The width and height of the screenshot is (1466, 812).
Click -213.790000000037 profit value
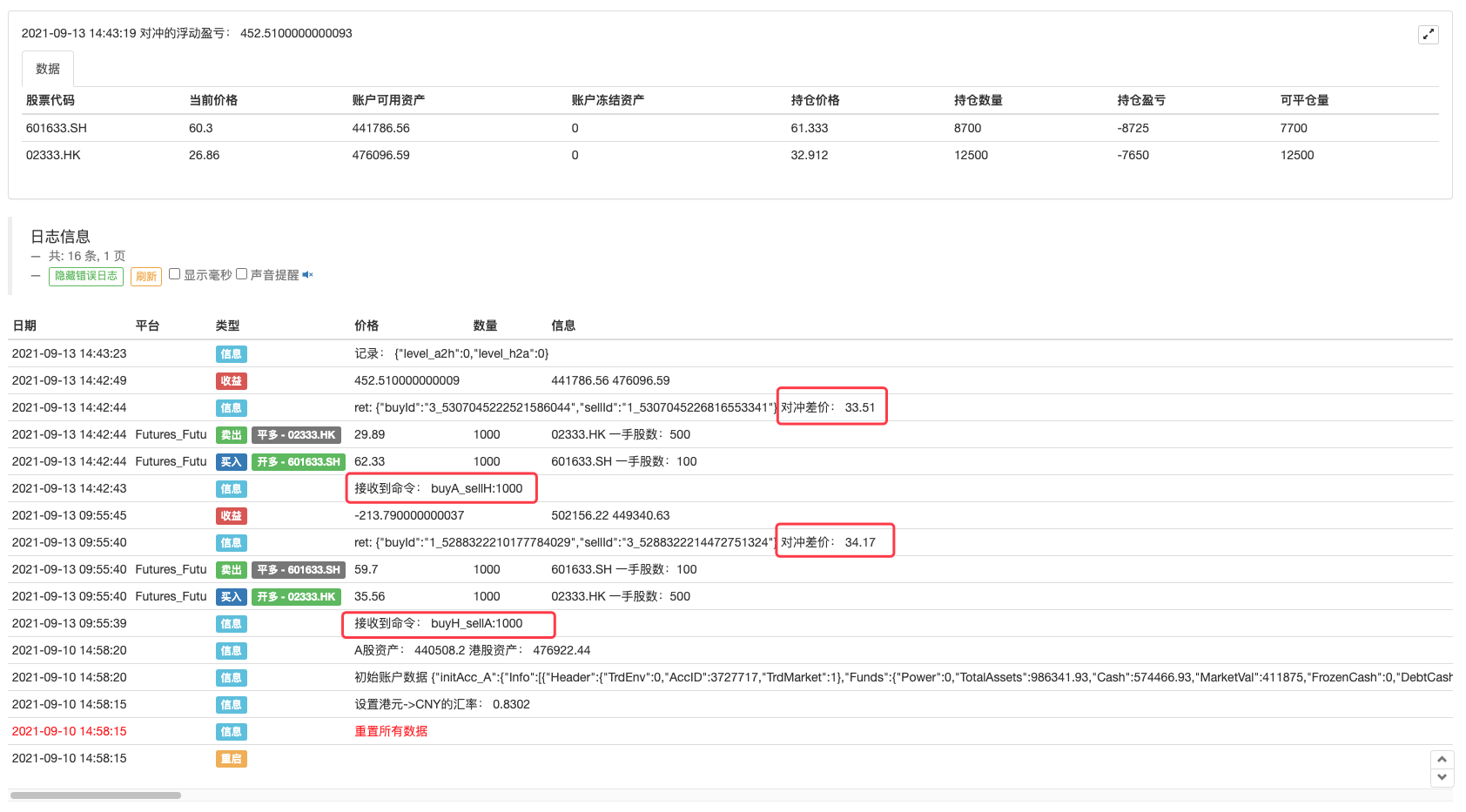(409, 516)
